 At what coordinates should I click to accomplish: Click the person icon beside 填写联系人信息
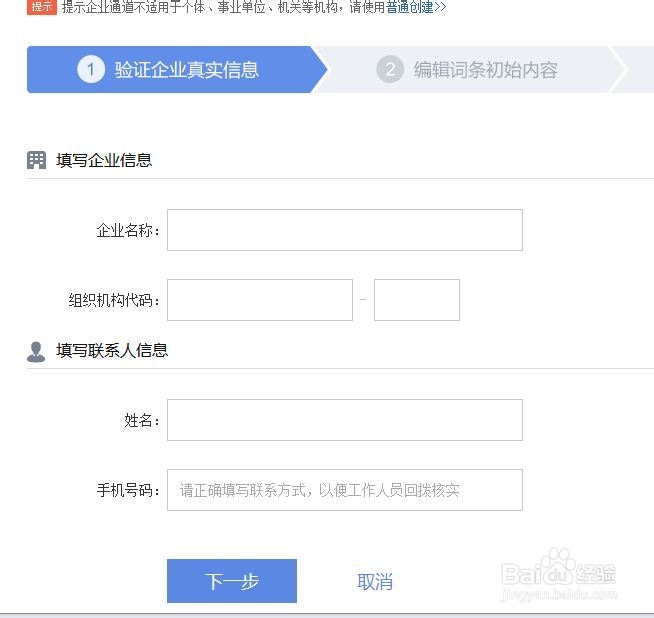point(37,351)
